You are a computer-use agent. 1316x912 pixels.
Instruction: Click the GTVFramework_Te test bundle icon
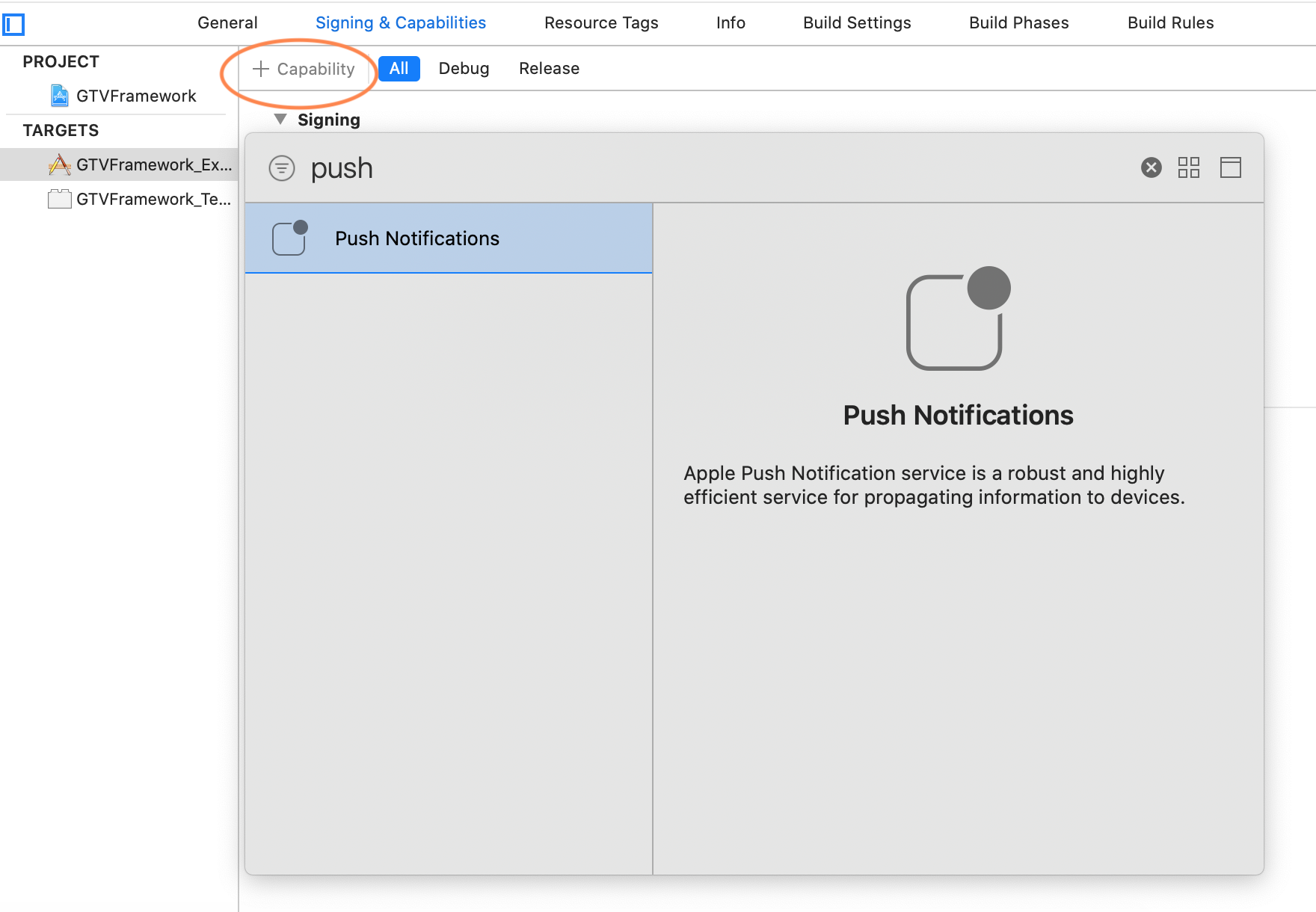[60, 199]
